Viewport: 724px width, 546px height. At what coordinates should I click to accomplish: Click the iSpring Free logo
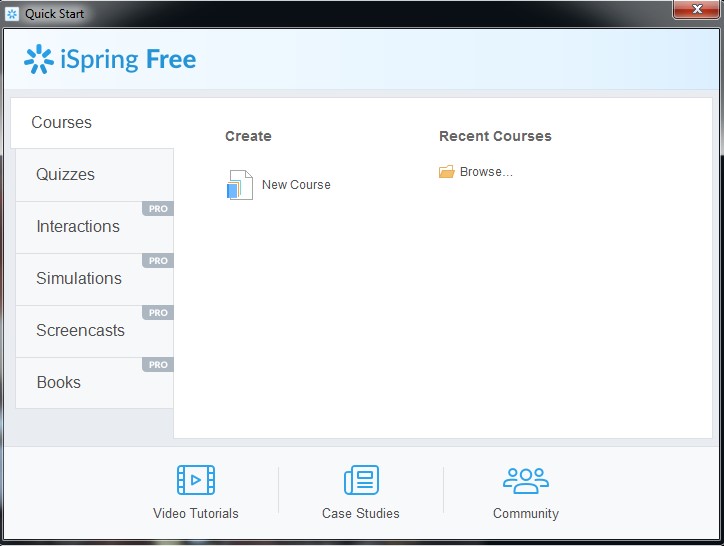point(110,60)
